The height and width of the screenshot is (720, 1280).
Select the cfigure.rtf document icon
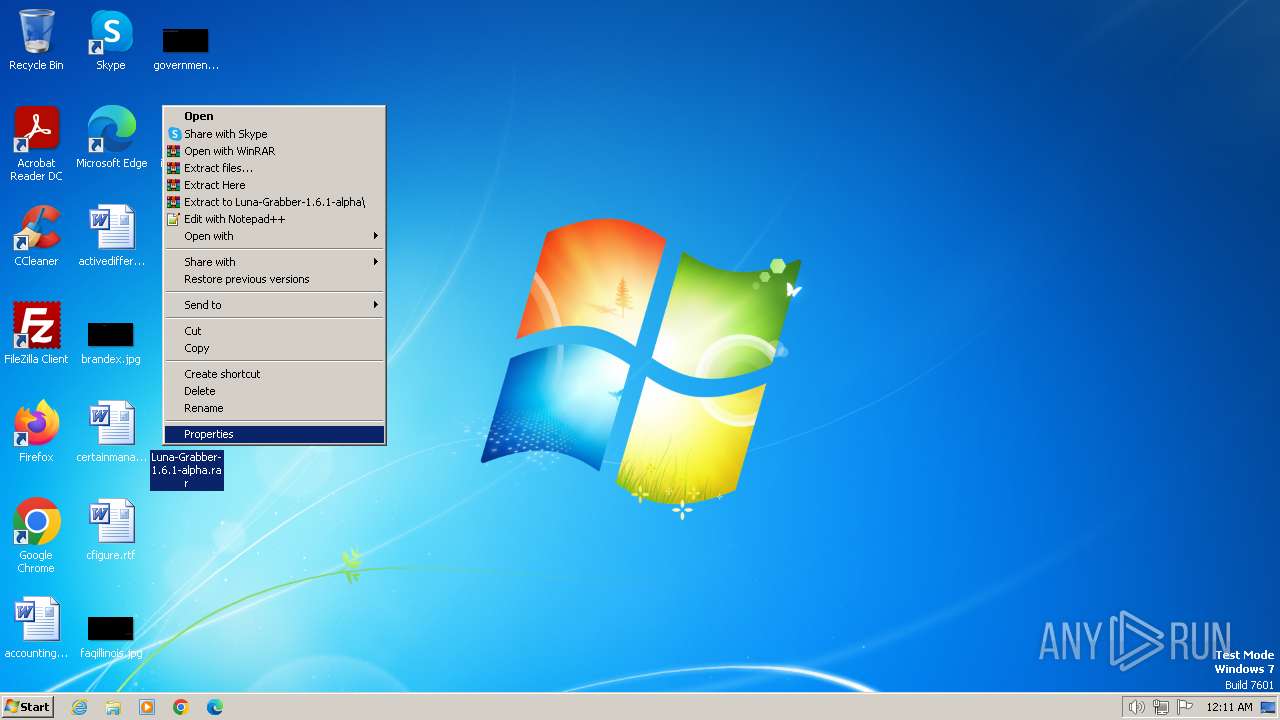click(x=111, y=529)
